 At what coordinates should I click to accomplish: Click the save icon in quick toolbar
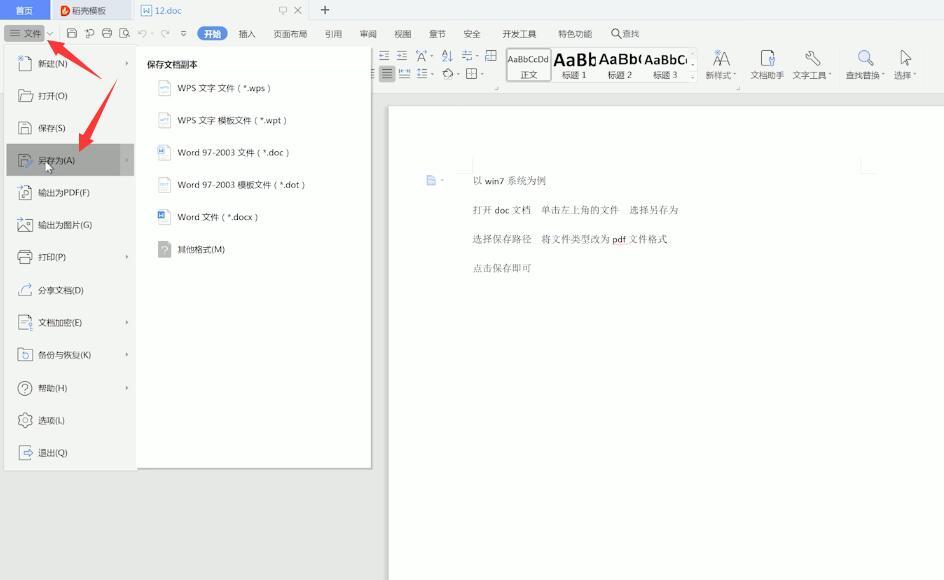tap(72, 34)
